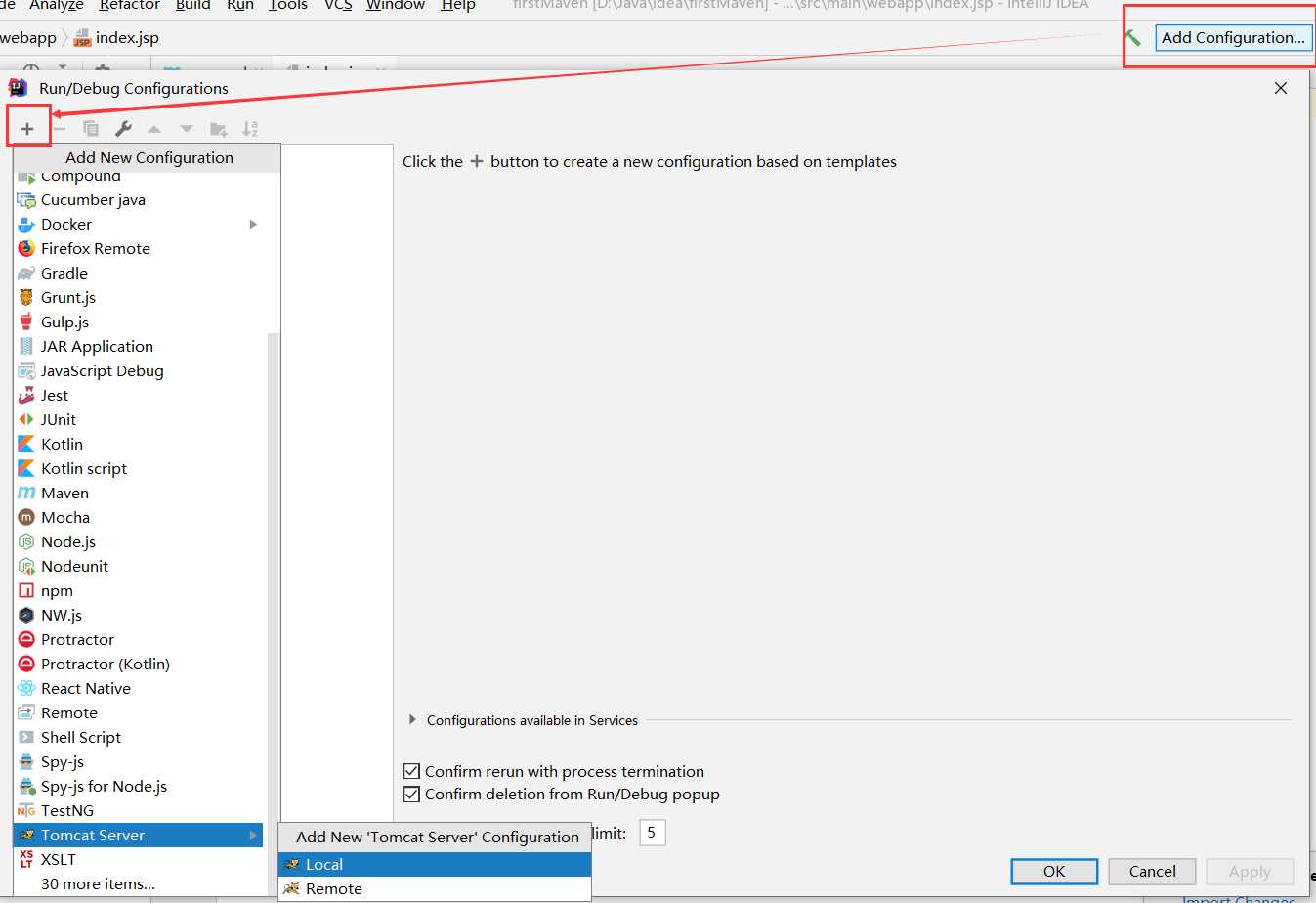Viewport: 1316px width, 903px height.
Task: Pick NW.js configuration type
Action: pyautogui.click(x=138, y=615)
